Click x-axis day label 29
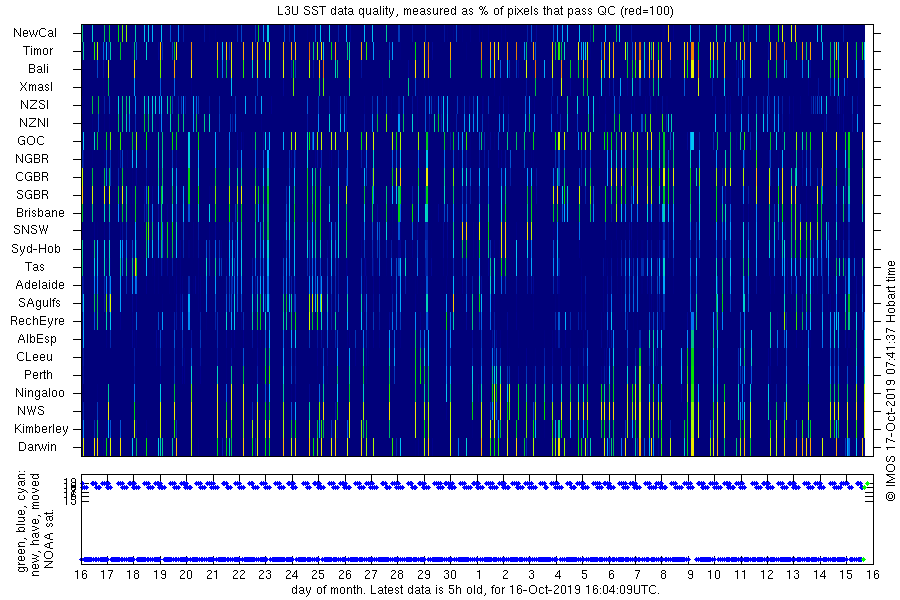This screenshot has height=600, width=900. coord(424,575)
